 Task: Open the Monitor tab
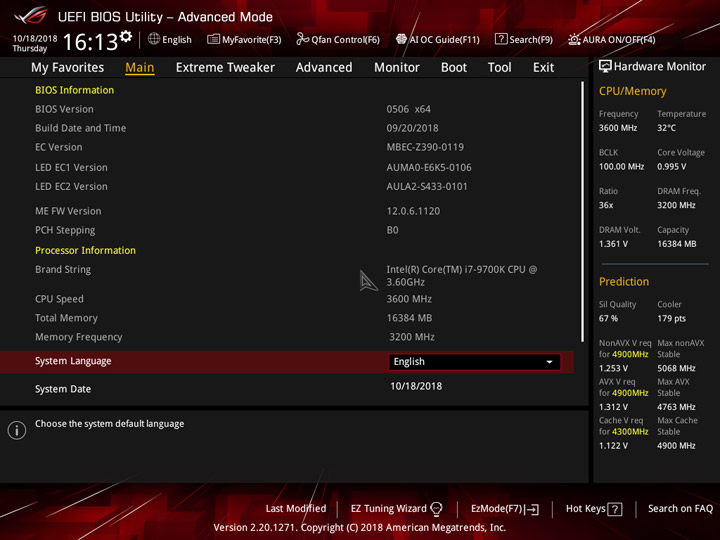pyautogui.click(x=397, y=68)
